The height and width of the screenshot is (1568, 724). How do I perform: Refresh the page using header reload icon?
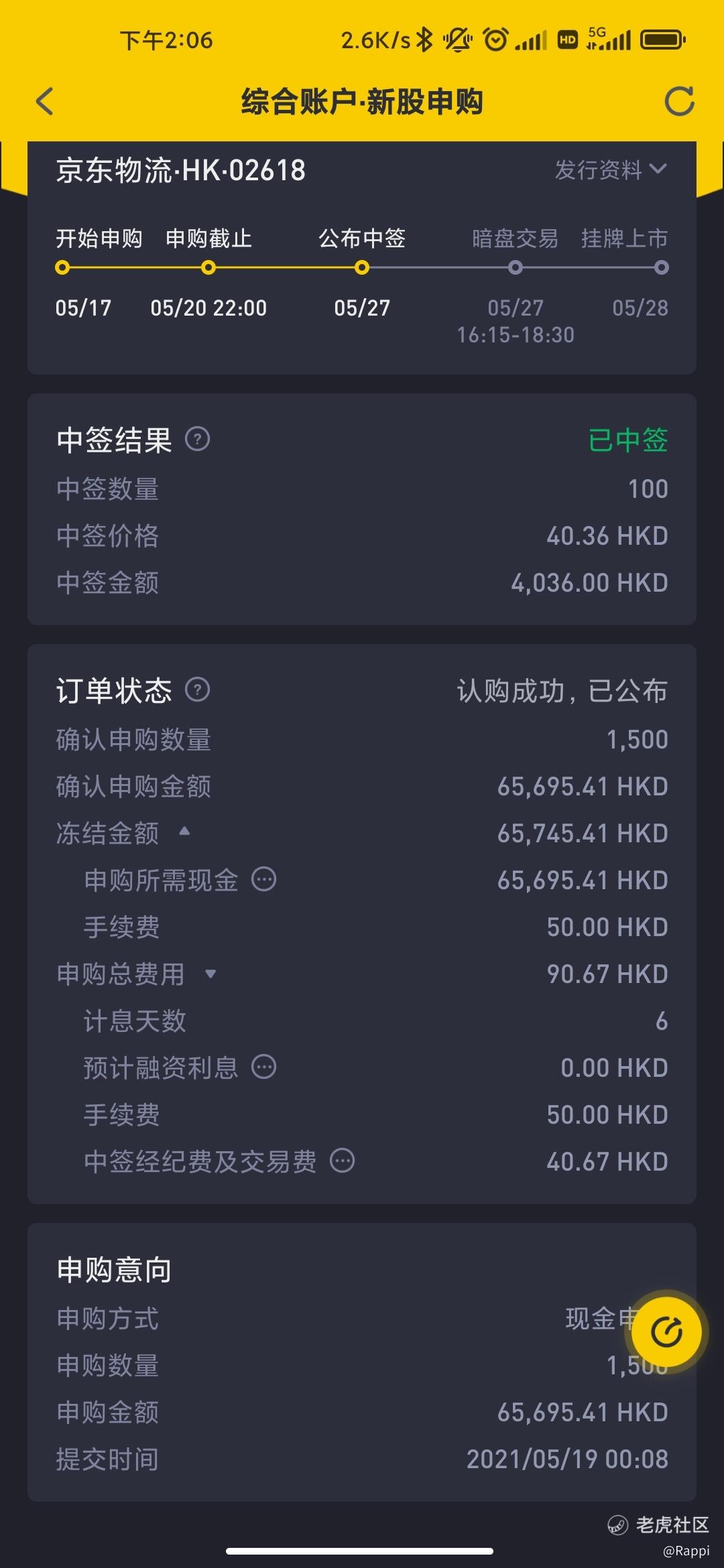pos(679,102)
